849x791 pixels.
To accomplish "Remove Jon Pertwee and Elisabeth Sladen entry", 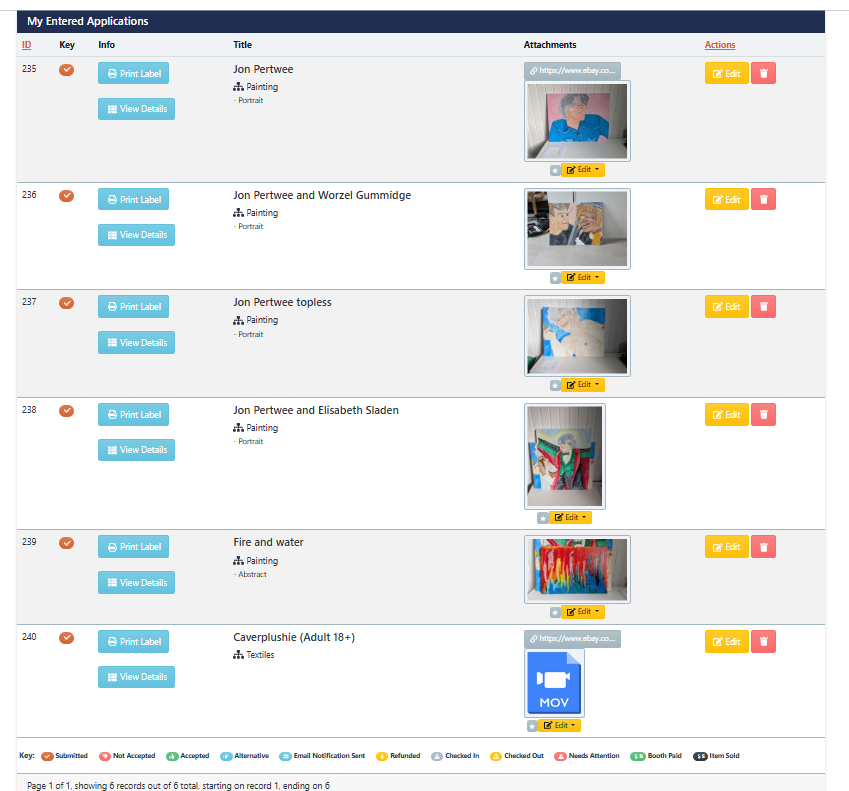I will tap(763, 415).
